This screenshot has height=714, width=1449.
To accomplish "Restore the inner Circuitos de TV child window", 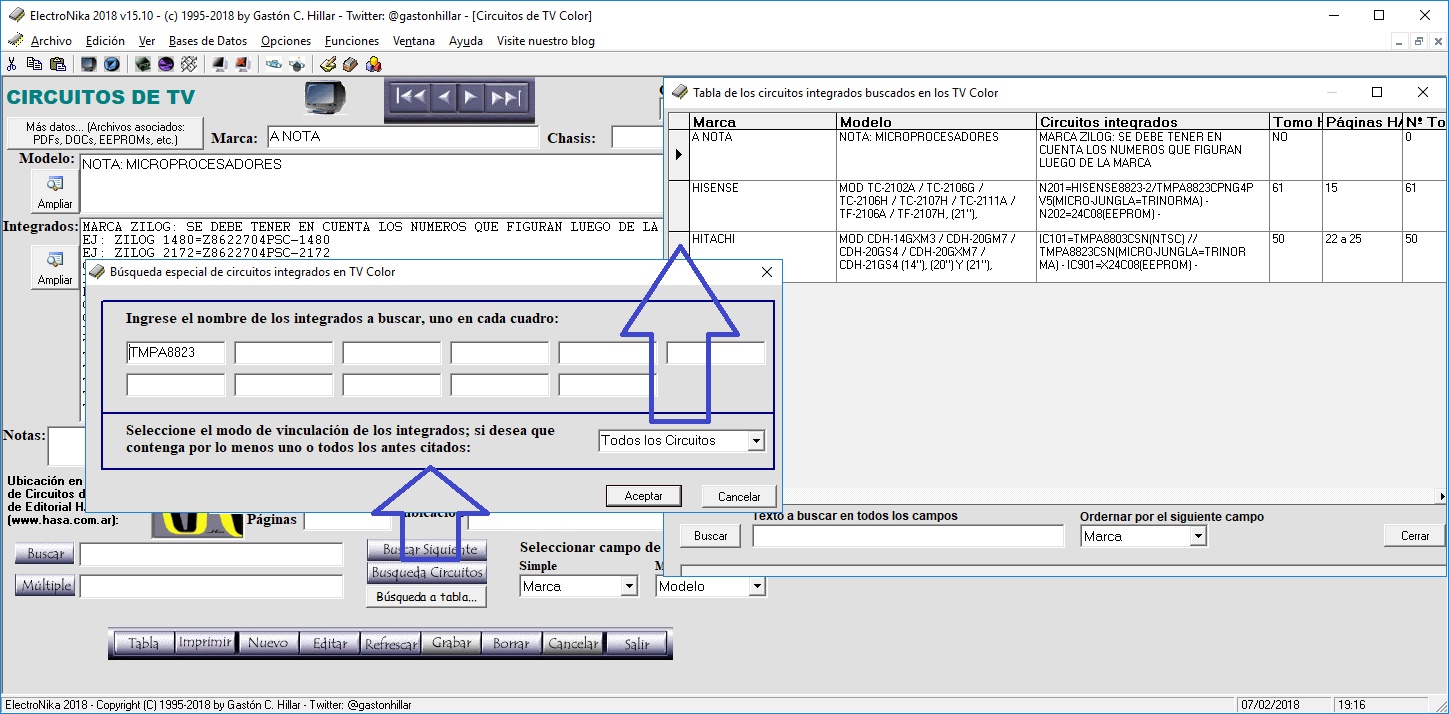I will [1418, 41].
